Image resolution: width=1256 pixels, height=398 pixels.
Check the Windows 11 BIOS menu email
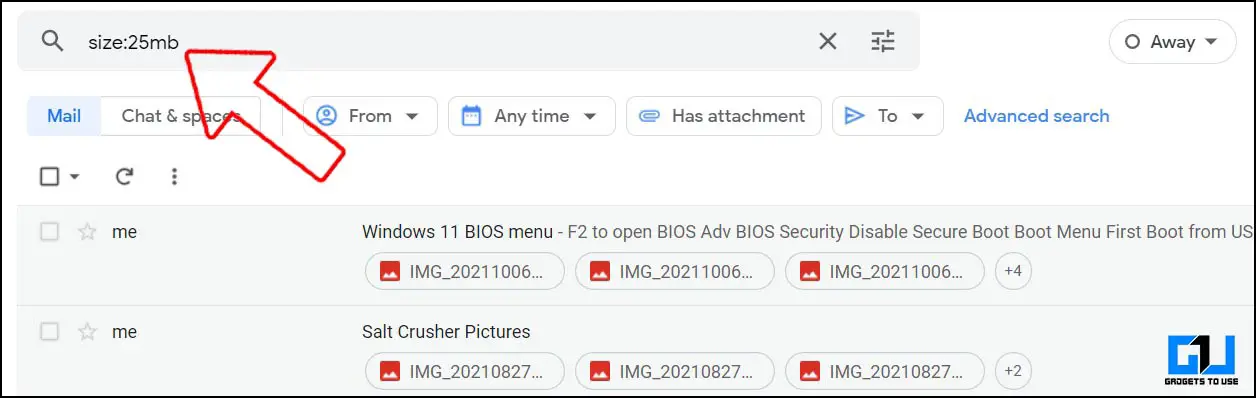pyautogui.click(x=49, y=232)
